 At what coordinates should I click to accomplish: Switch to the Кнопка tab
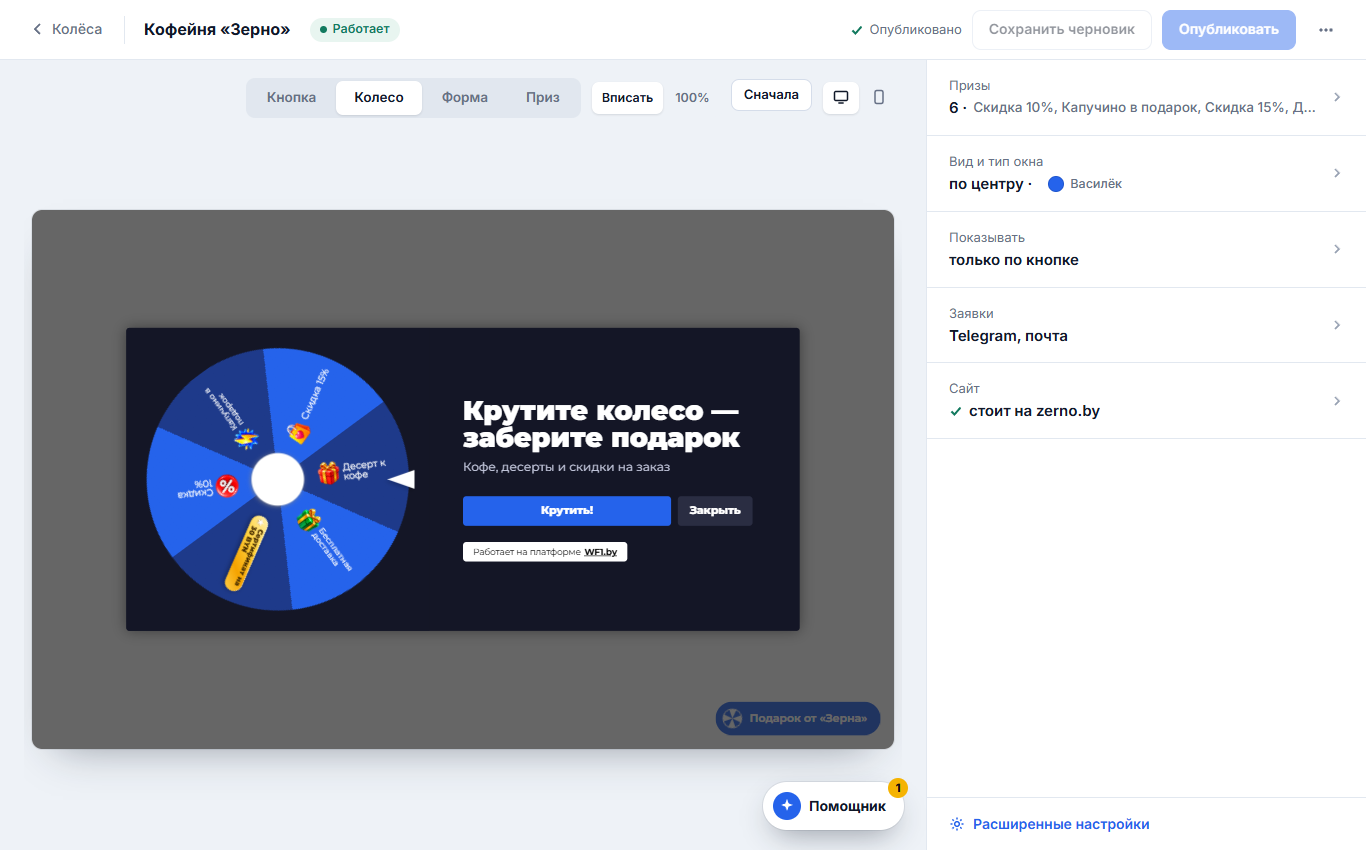(291, 97)
